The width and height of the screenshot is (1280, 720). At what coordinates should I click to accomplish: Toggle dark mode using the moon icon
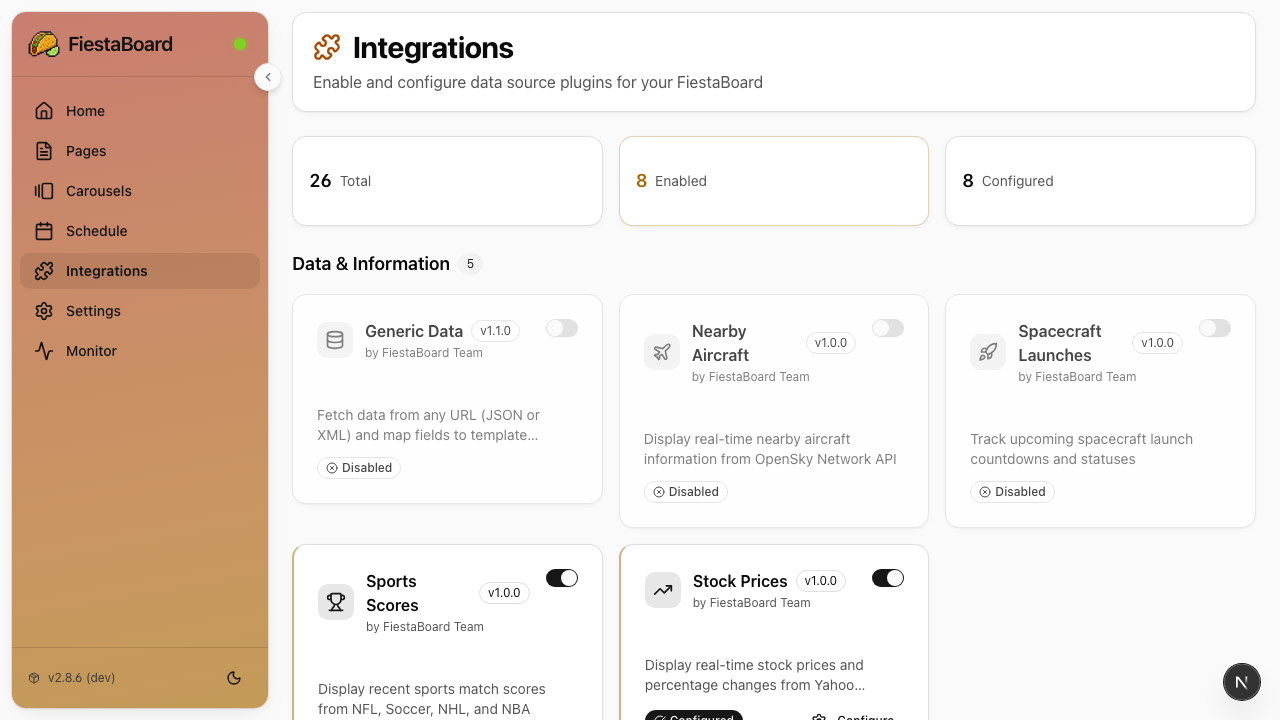click(234, 678)
